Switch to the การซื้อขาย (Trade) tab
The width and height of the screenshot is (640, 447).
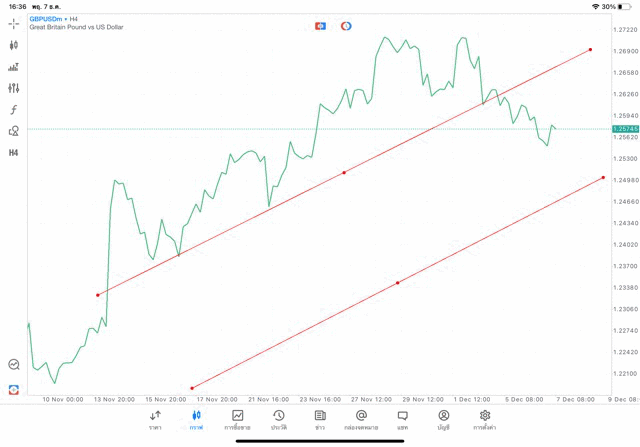pyautogui.click(x=238, y=419)
